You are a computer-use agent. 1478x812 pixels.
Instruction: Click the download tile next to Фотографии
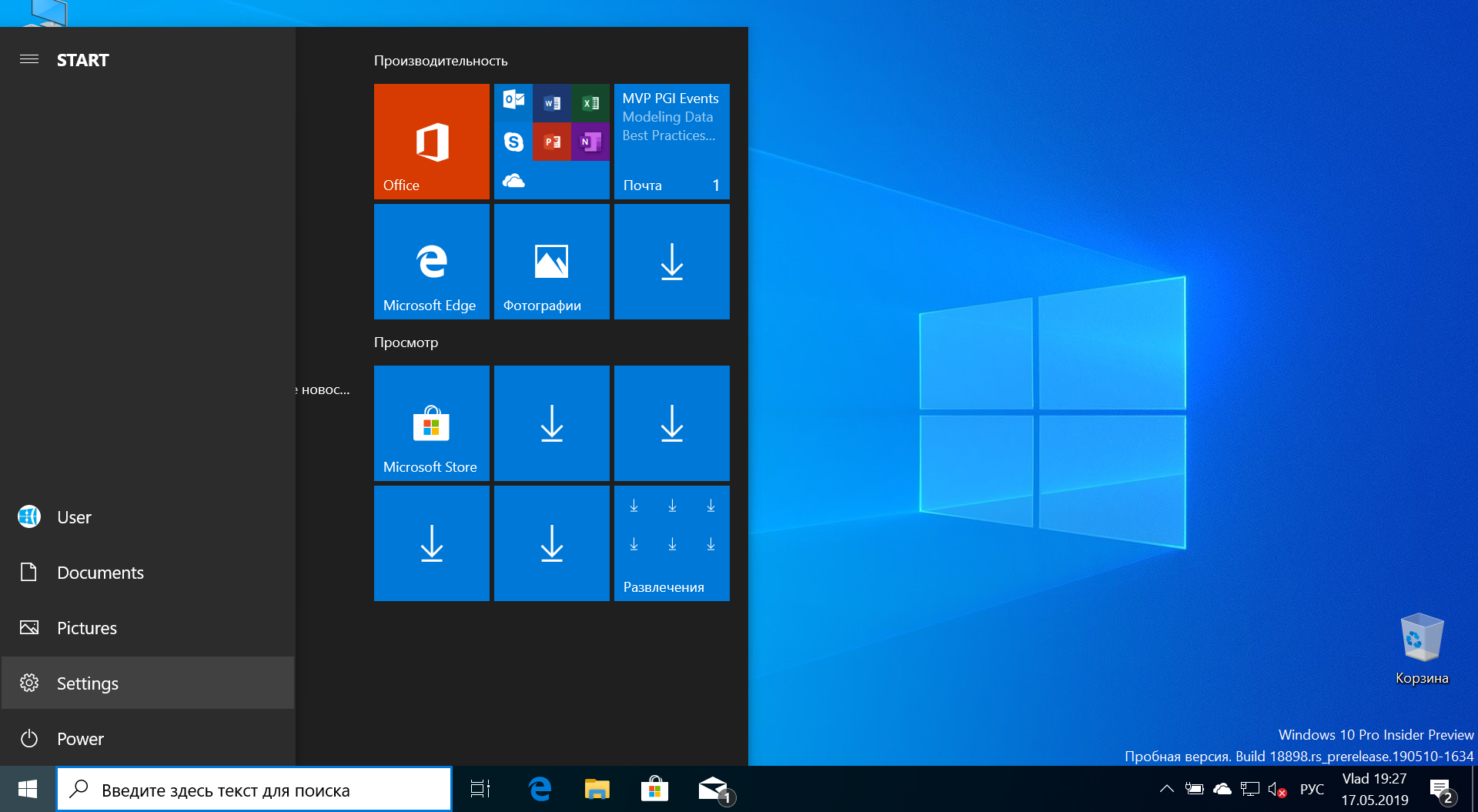point(671,262)
